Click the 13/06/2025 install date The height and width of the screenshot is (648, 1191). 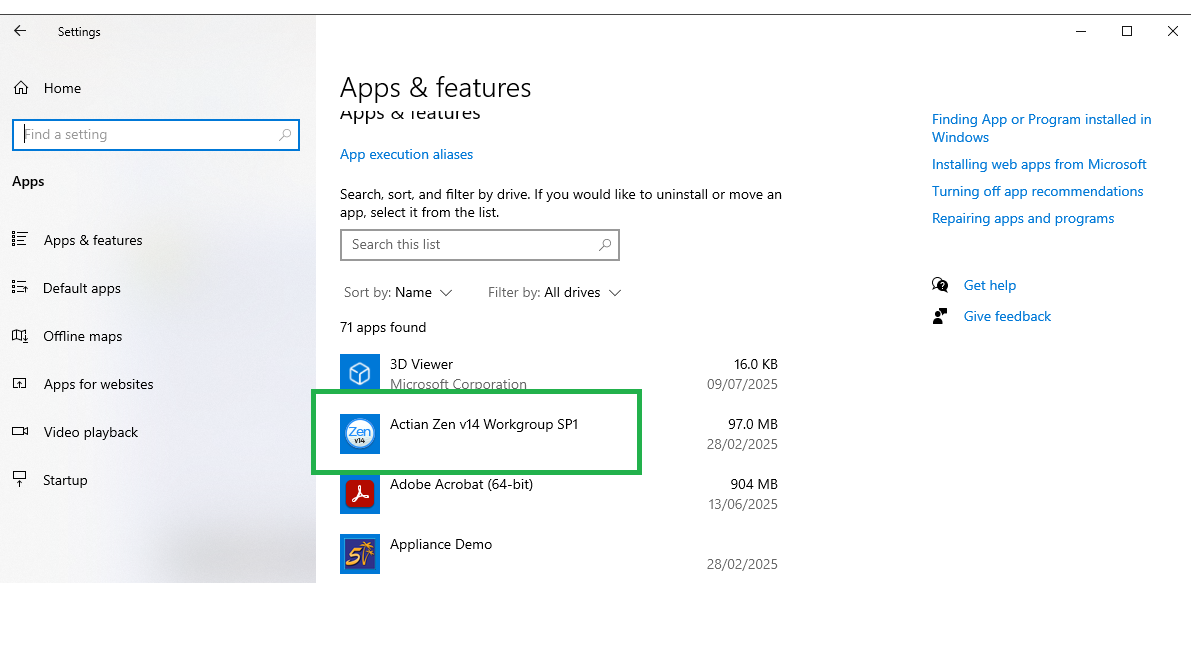(x=743, y=504)
